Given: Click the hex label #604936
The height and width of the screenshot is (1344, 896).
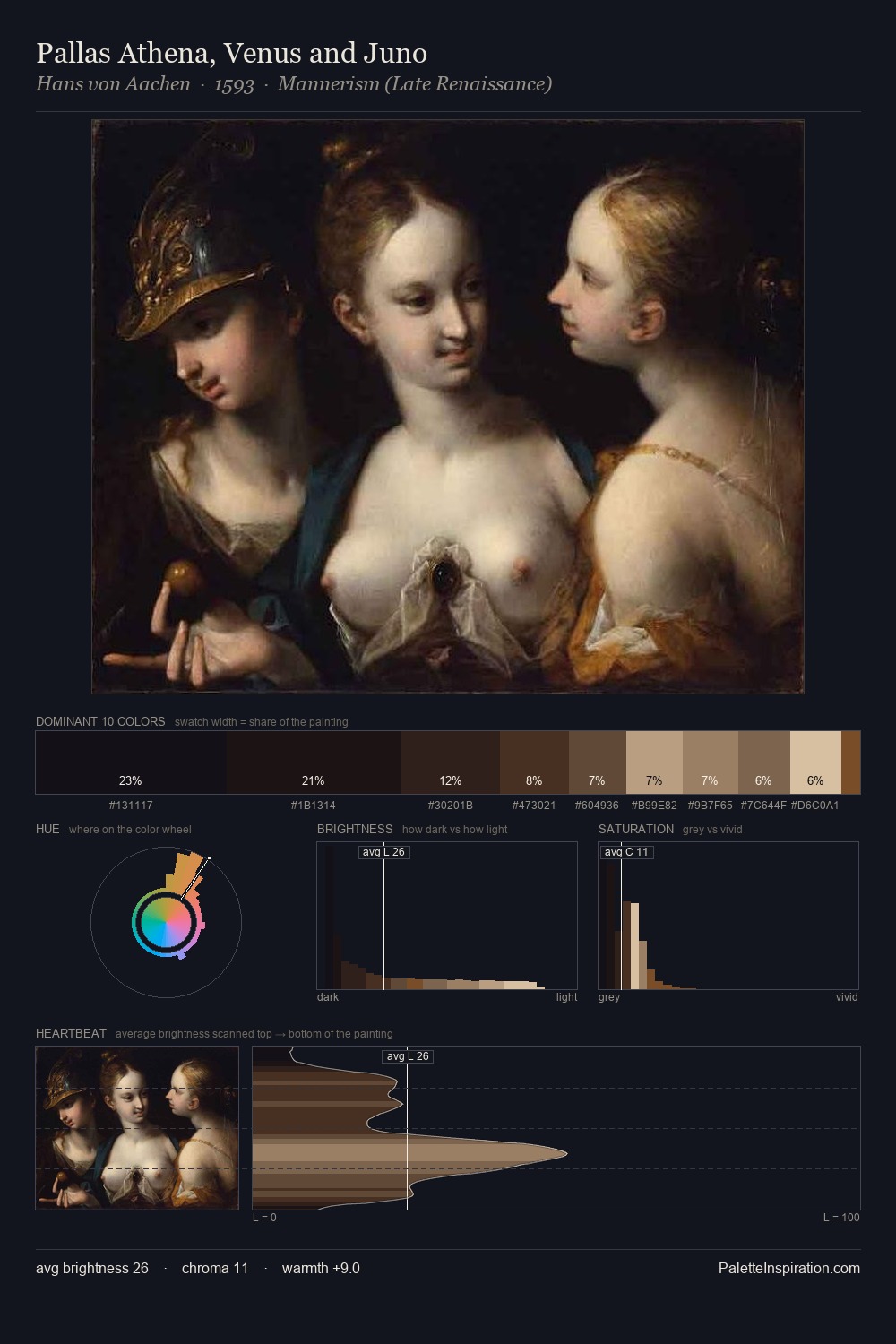Looking at the screenshot, I should (597, 806).
